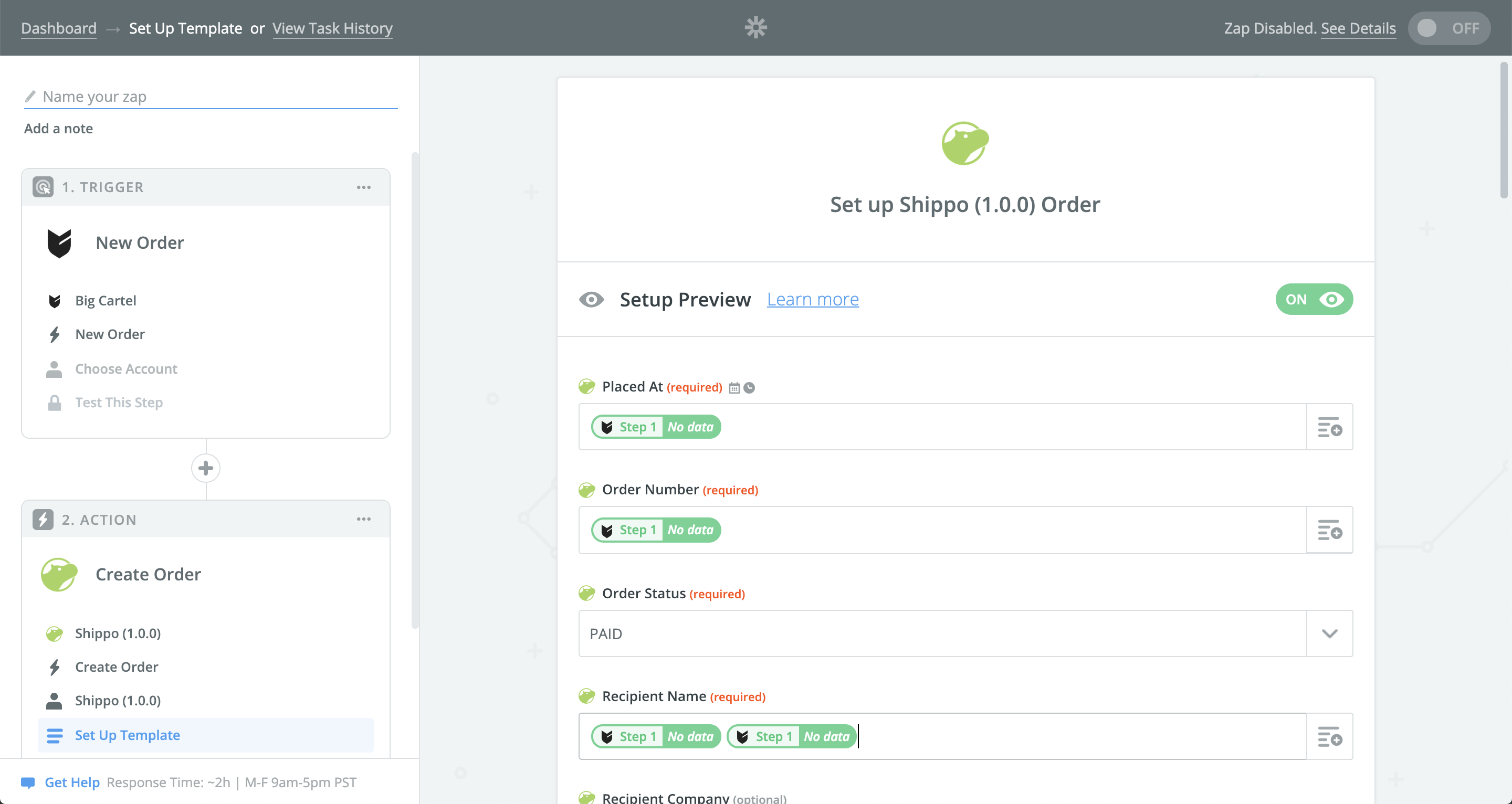Click in the Order Number input field

942,530
